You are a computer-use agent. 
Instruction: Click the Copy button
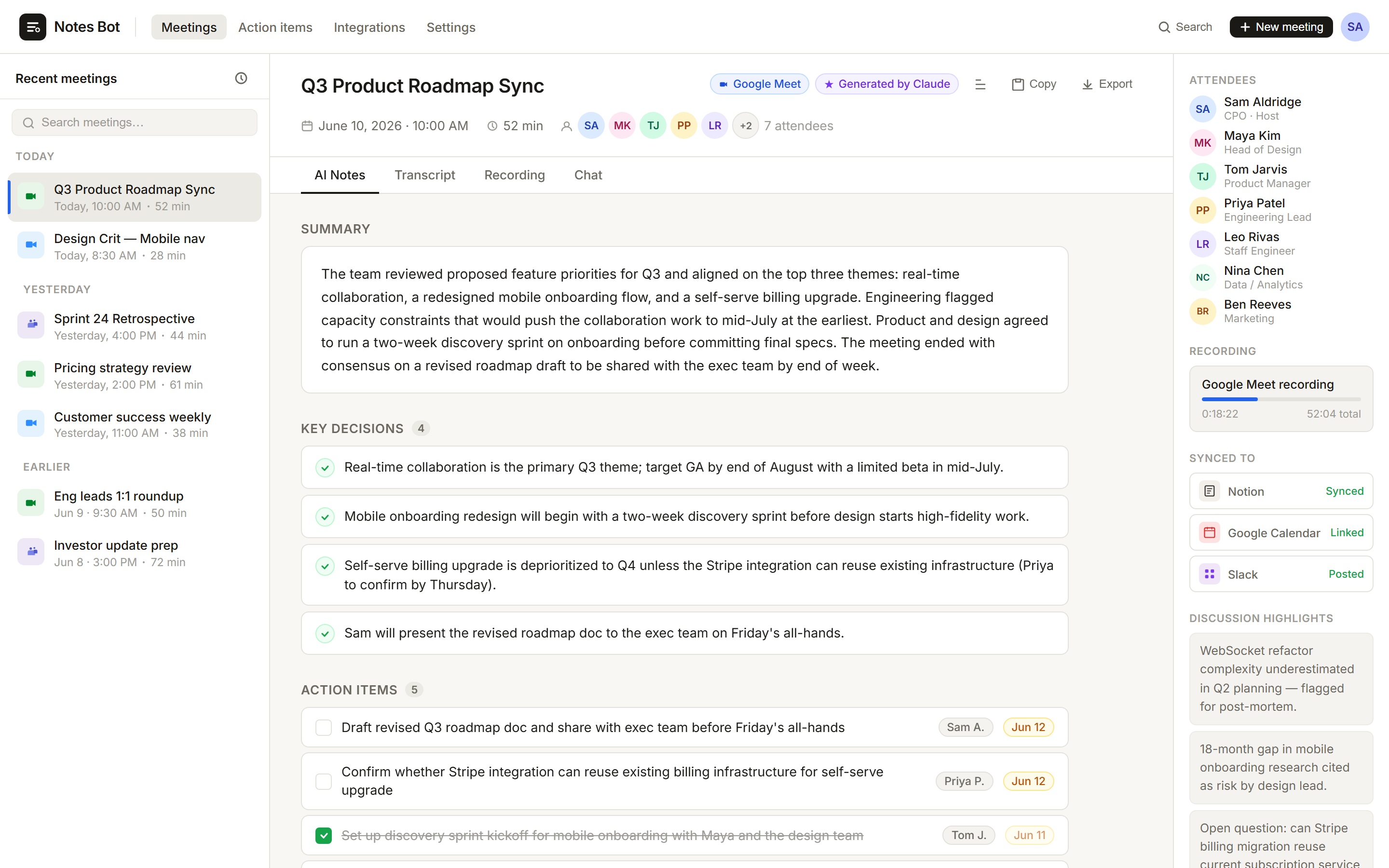click(x=1035, y=84)
